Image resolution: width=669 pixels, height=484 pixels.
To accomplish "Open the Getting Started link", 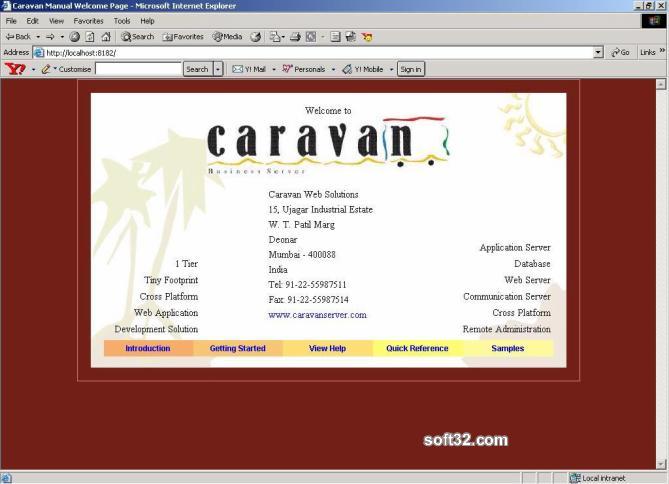I will click(x=238, y=348).
